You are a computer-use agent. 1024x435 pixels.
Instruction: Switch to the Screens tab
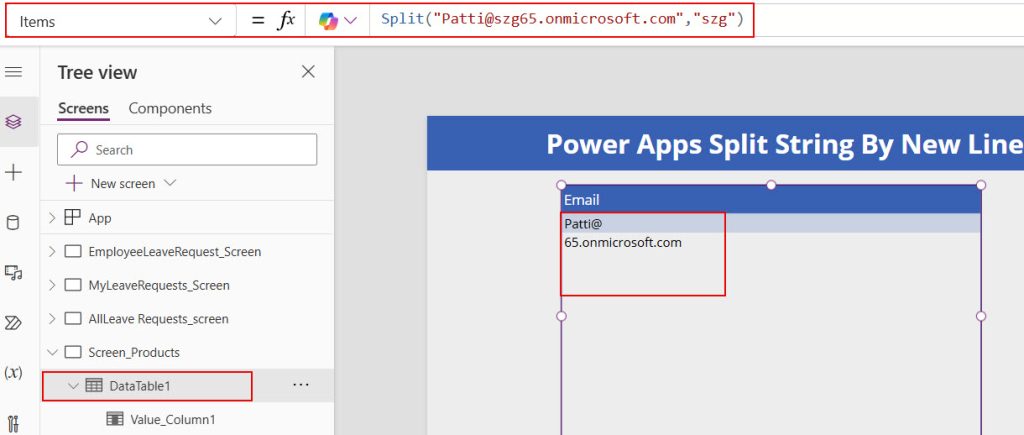[84, 108]
